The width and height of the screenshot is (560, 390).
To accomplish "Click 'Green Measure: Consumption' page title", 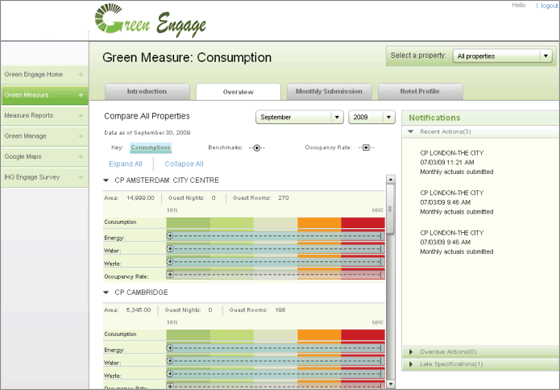I will 187,58.
